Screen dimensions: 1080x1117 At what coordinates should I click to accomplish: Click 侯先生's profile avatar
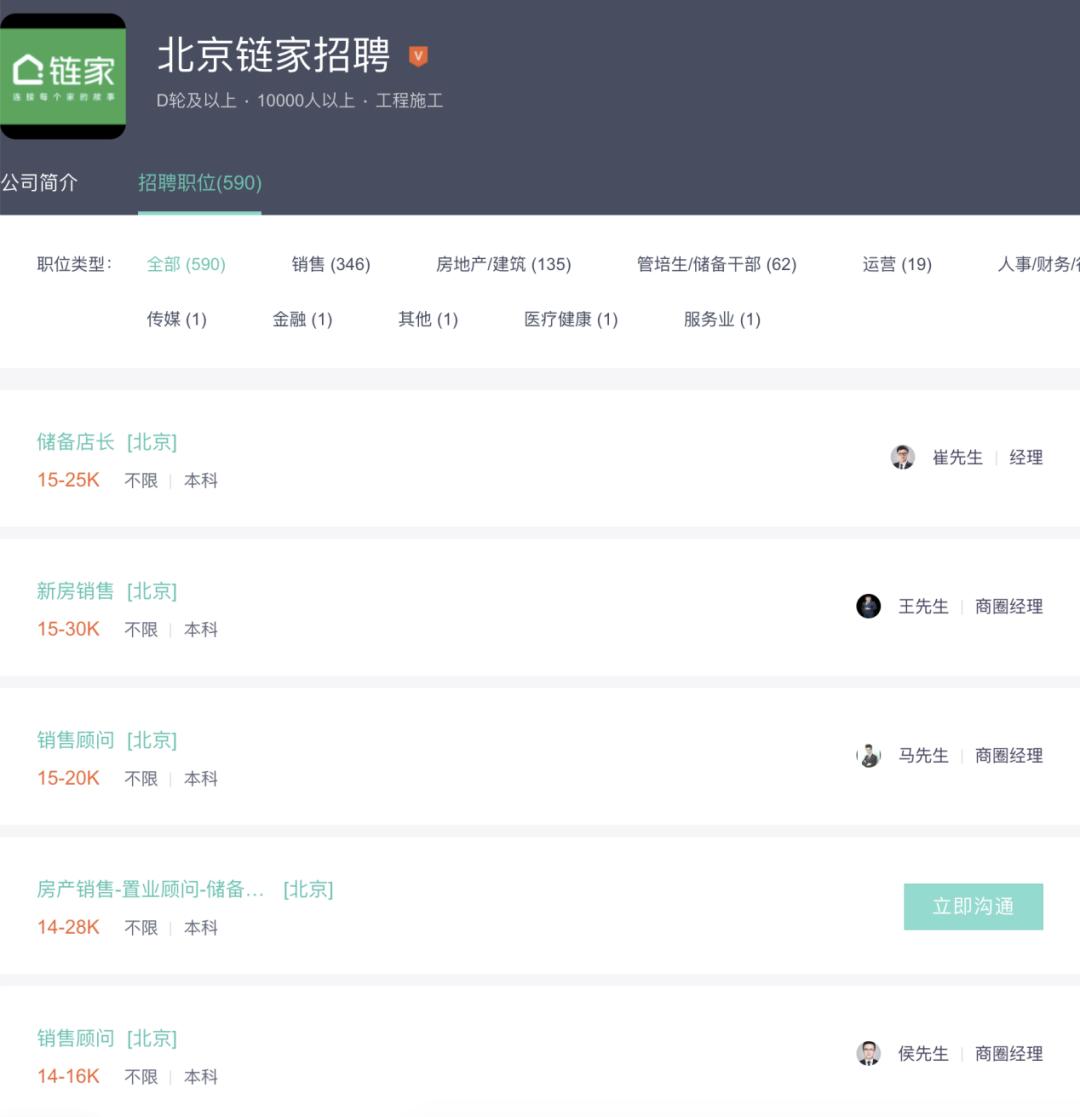click(868, 1053)
